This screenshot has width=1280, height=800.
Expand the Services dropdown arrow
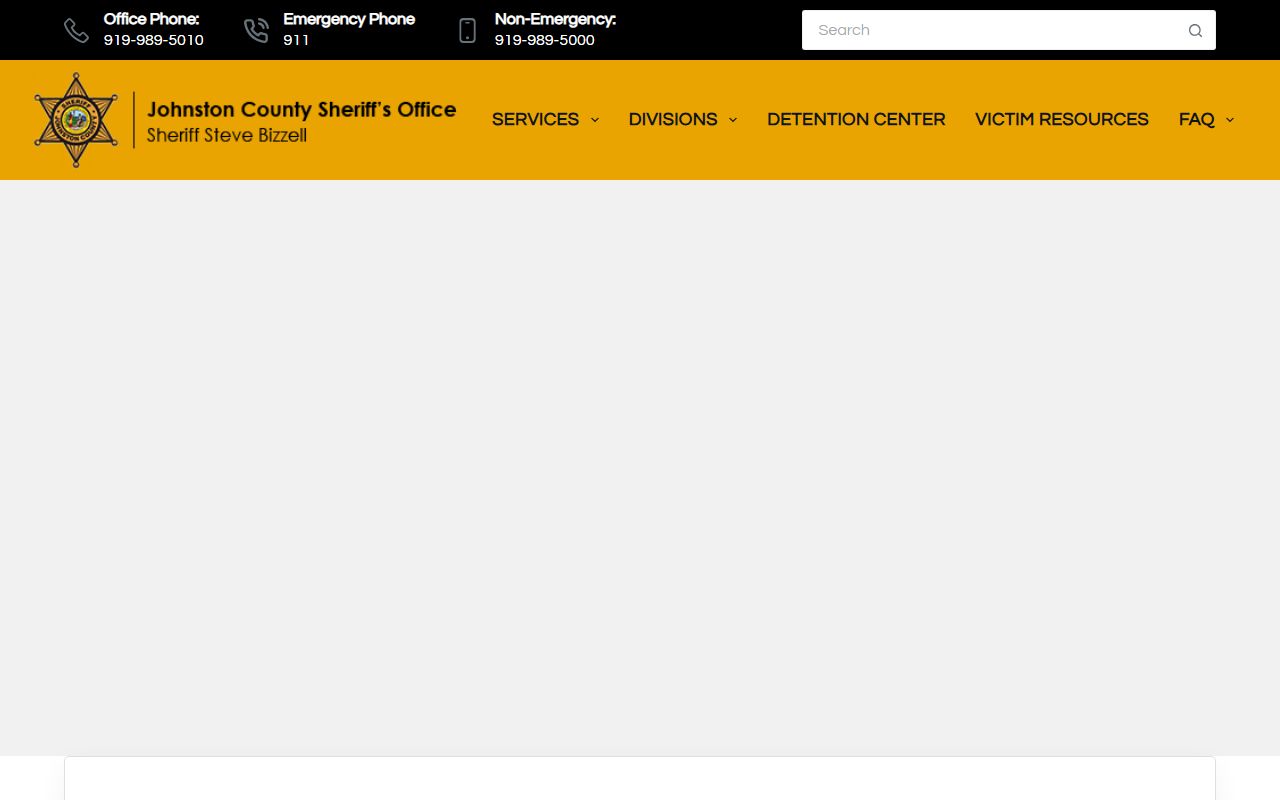point(595,120)
